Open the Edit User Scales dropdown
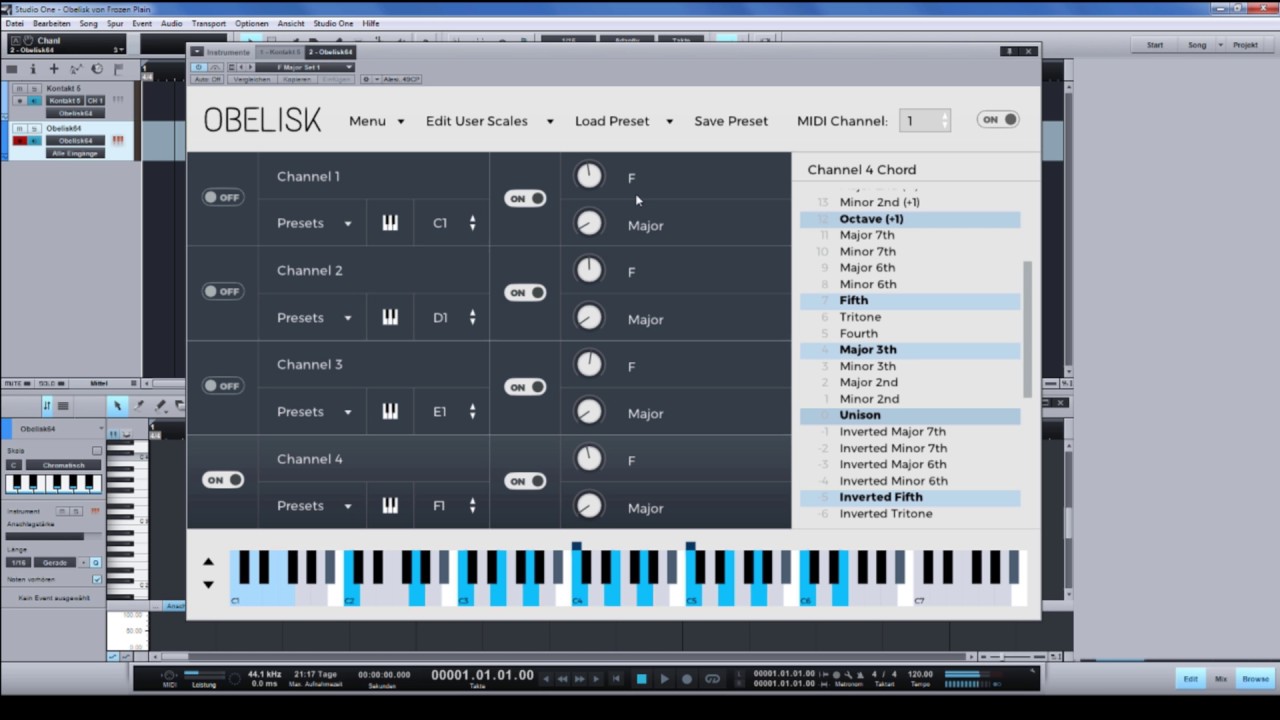This screenshot has width=1280, height=720. 489,121
